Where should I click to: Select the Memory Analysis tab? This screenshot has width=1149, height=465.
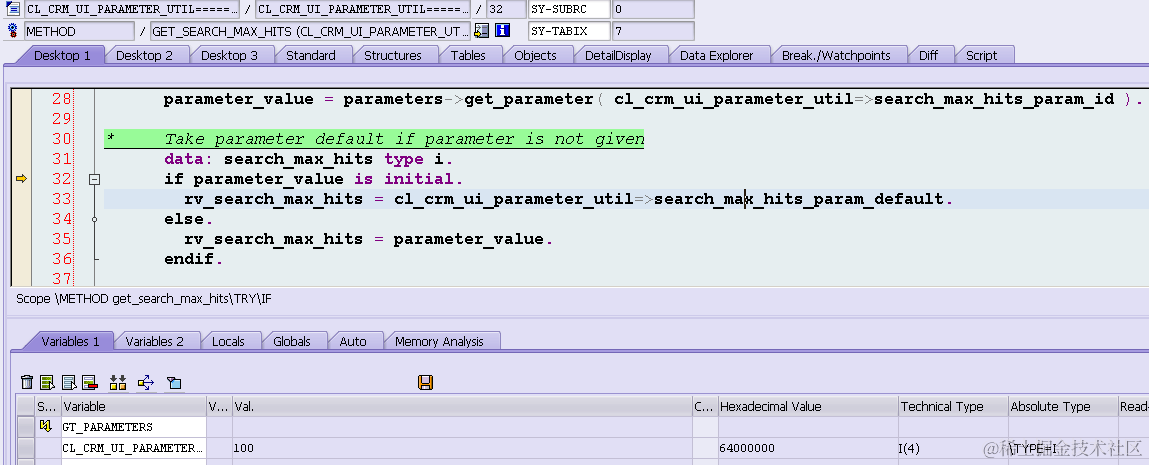[x=439, y=341]
